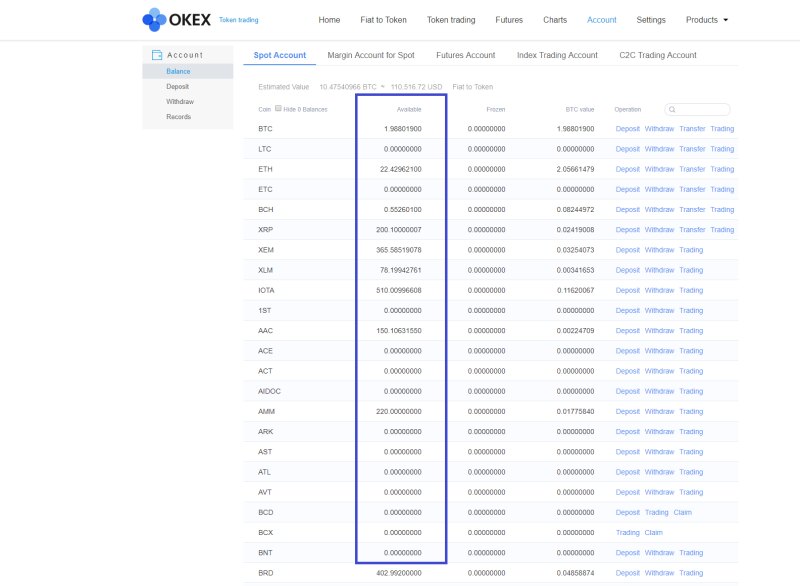Open Records in the Account sidebar
800x586 pixels.
click(179, 117)
